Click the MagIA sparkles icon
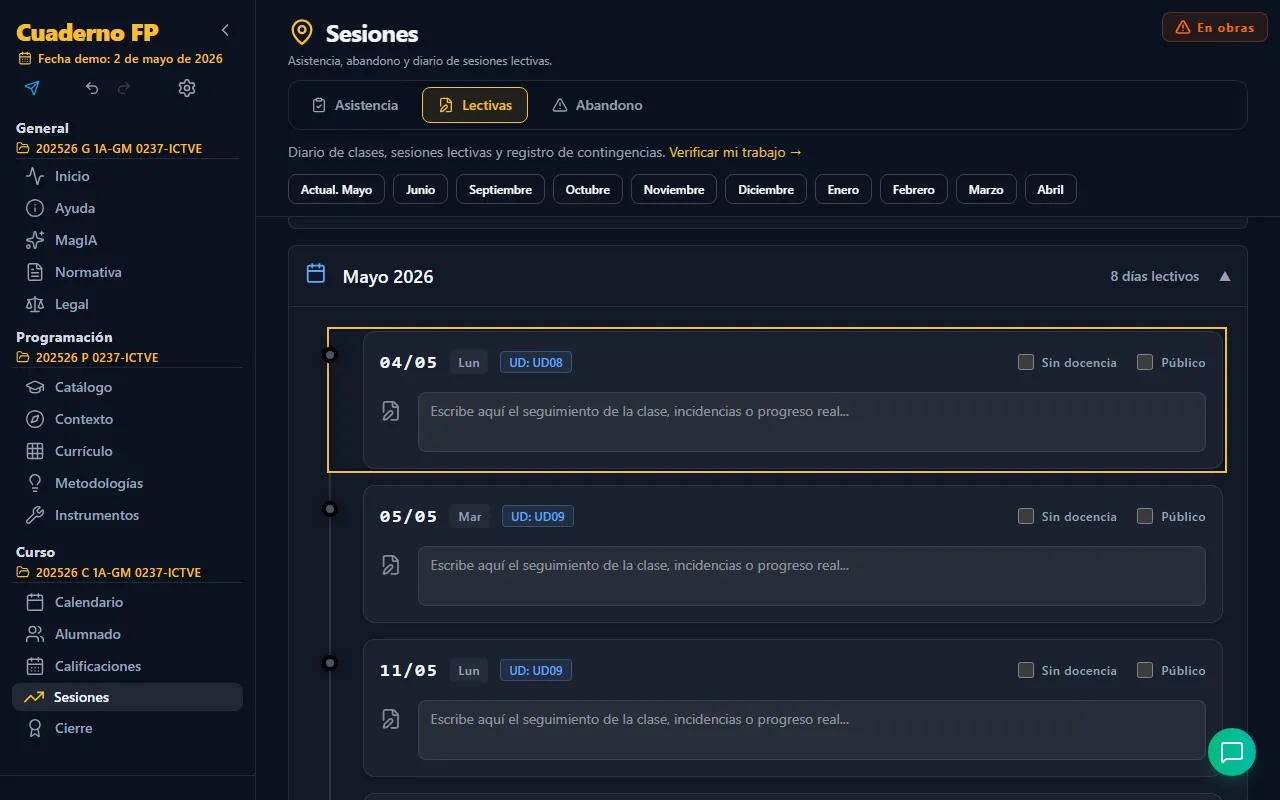 pyautogui.click(x=35, y=240)
